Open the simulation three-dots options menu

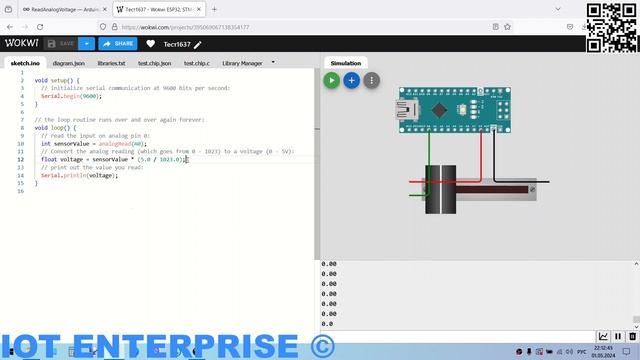(x=371, y=80)
